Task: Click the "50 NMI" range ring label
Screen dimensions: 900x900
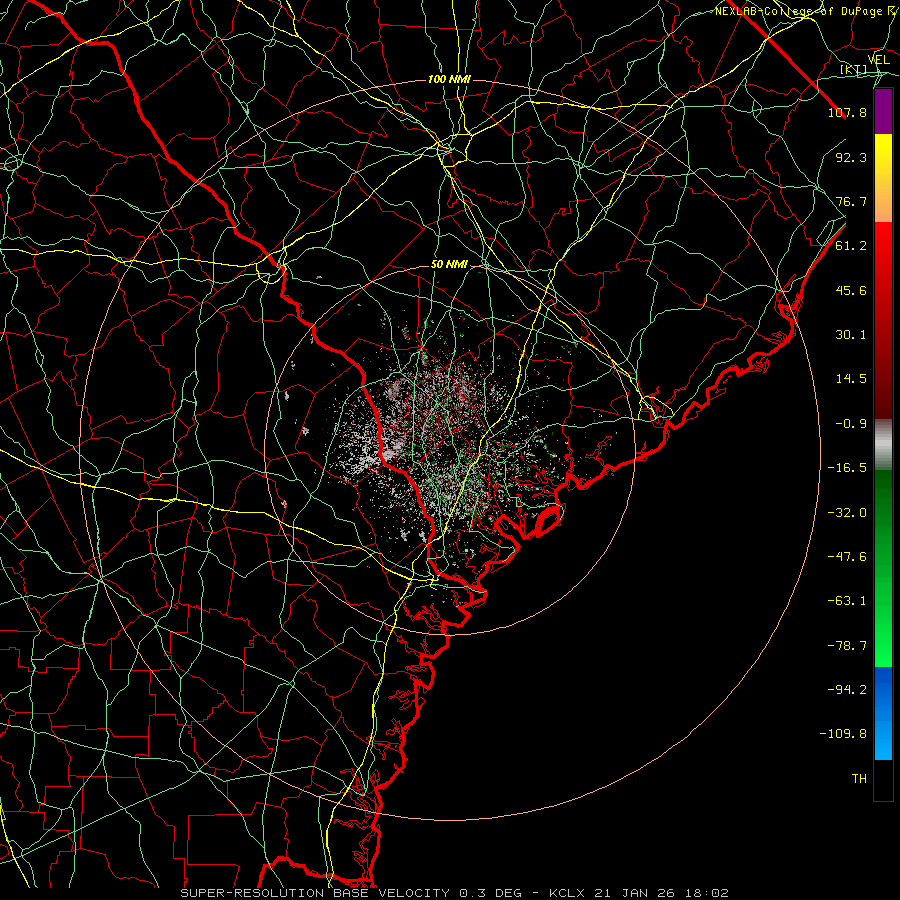Action: coord(449,265)
